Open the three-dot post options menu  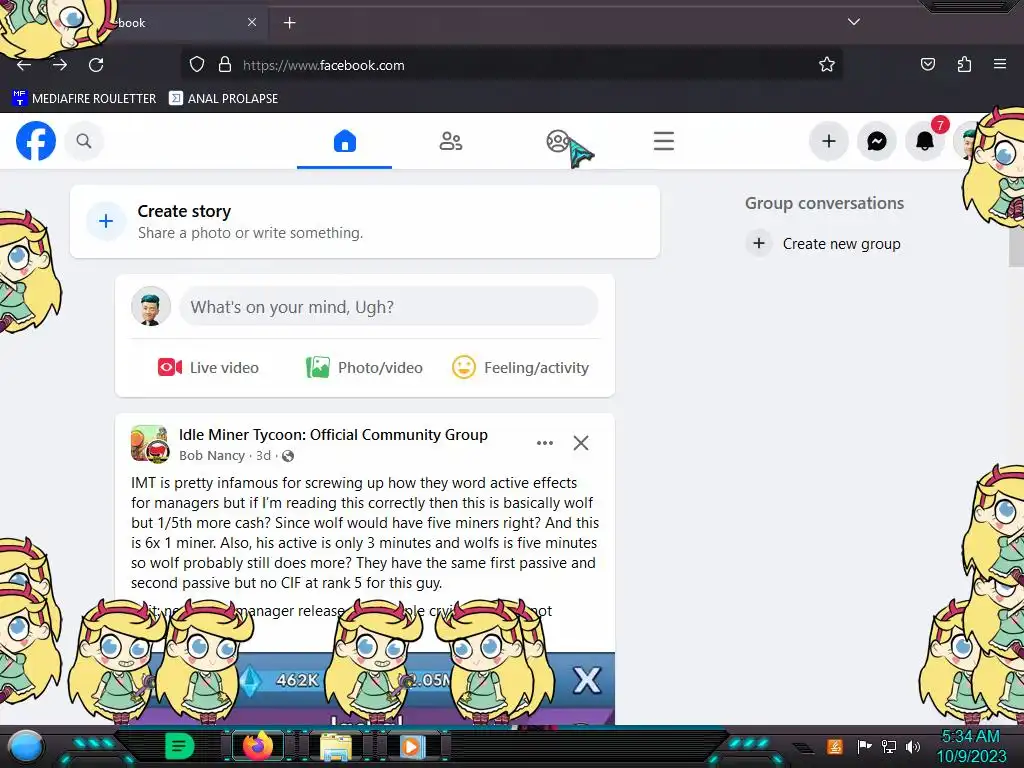pyautogui.click(x=545, y=443)
